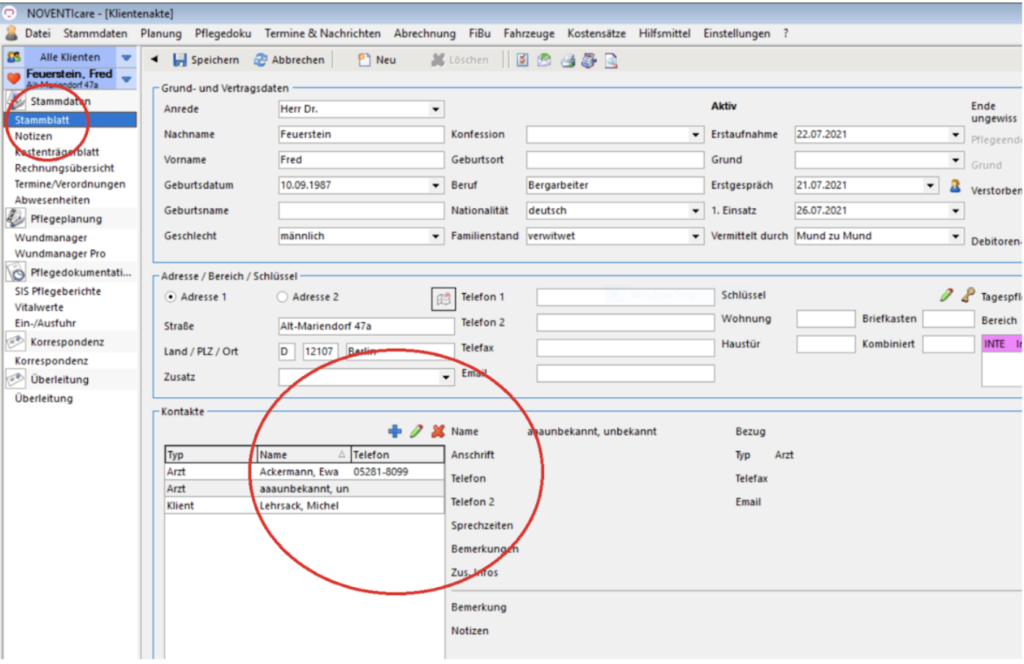Click the Nachname input field

tap(361, 134)
